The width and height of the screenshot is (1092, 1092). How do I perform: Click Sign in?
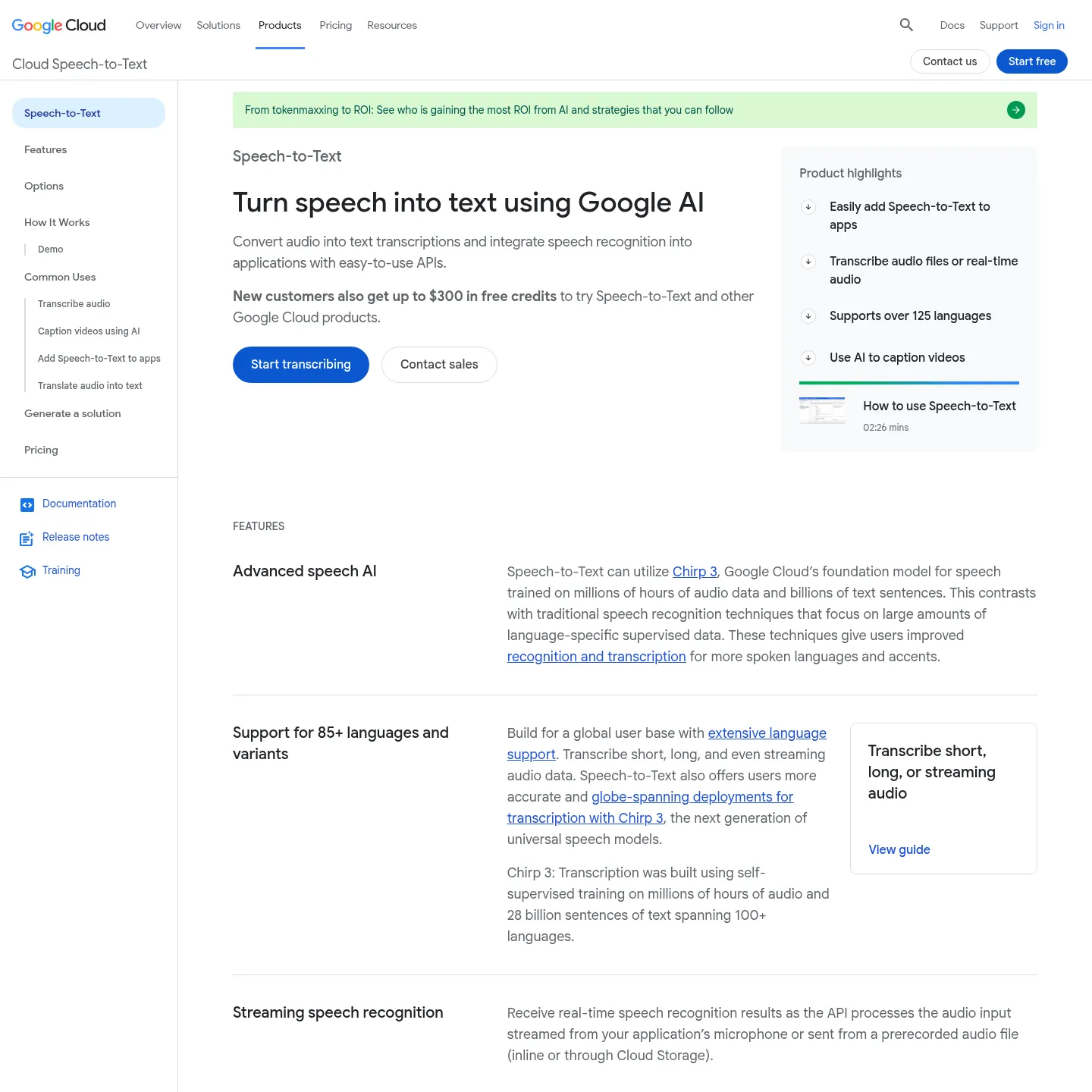[x=1049, y=25]
